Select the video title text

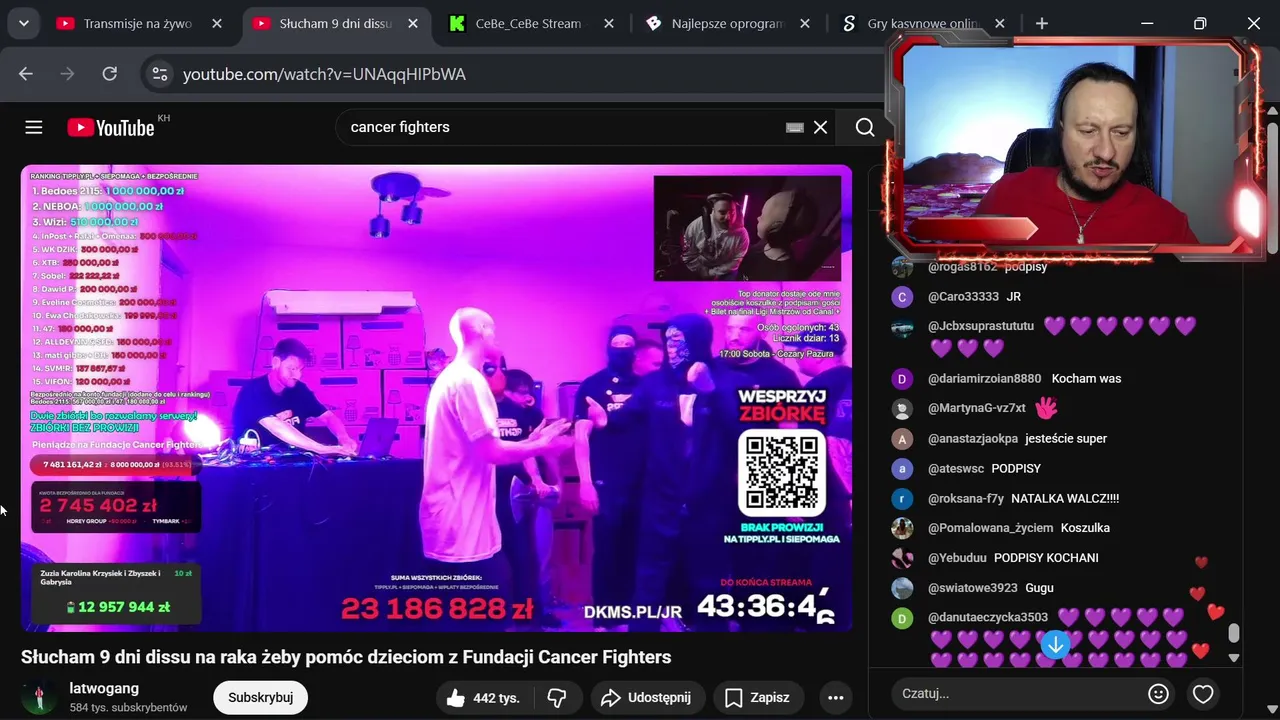point(346,657)
